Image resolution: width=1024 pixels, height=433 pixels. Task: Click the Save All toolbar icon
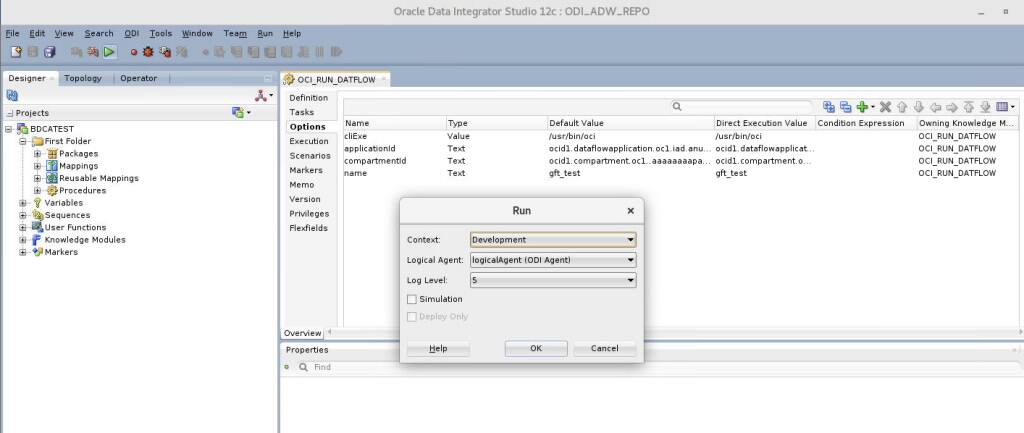(50, 52)
